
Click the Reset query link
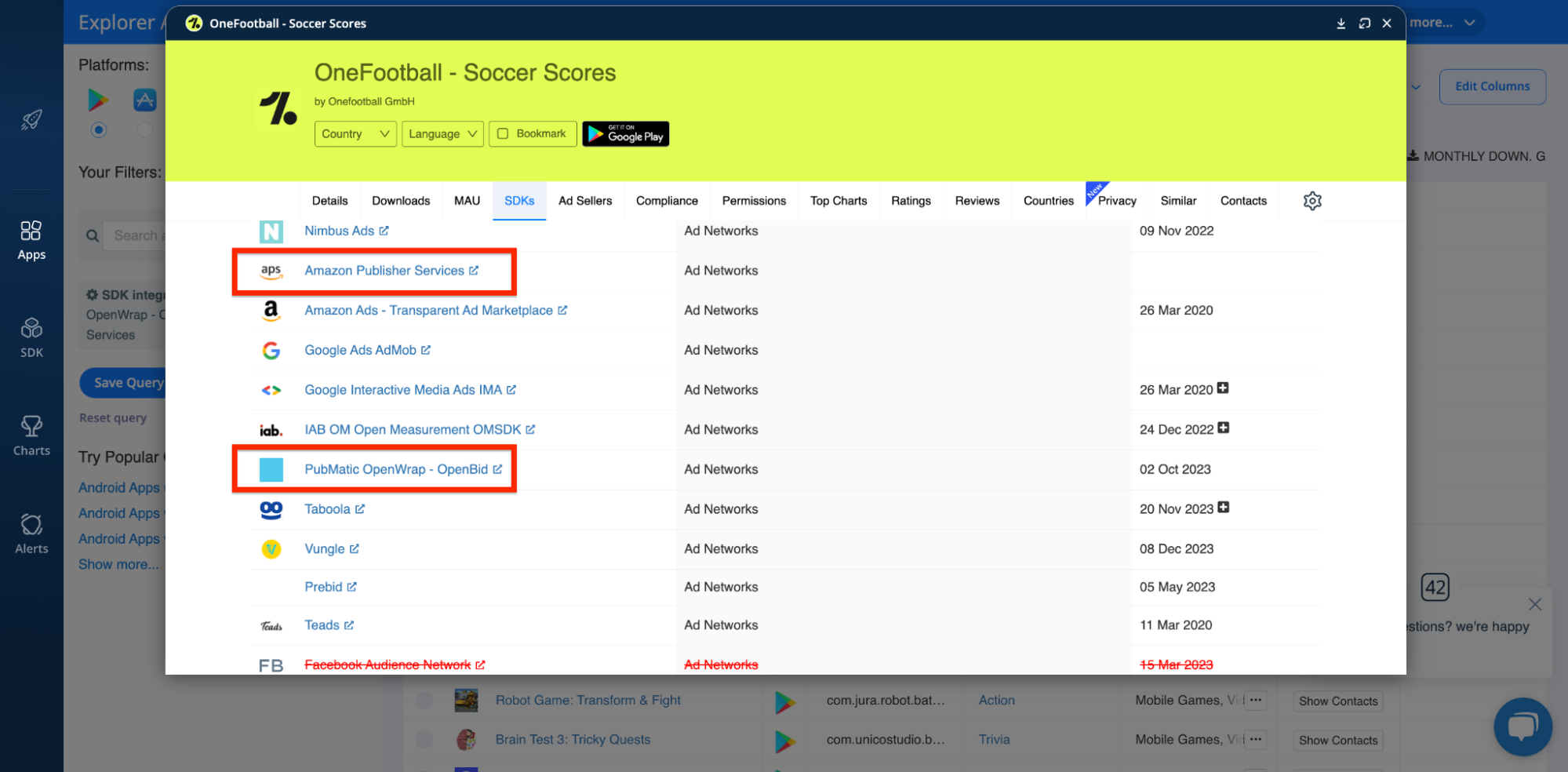pyautogui.click(x=113, y=418)
